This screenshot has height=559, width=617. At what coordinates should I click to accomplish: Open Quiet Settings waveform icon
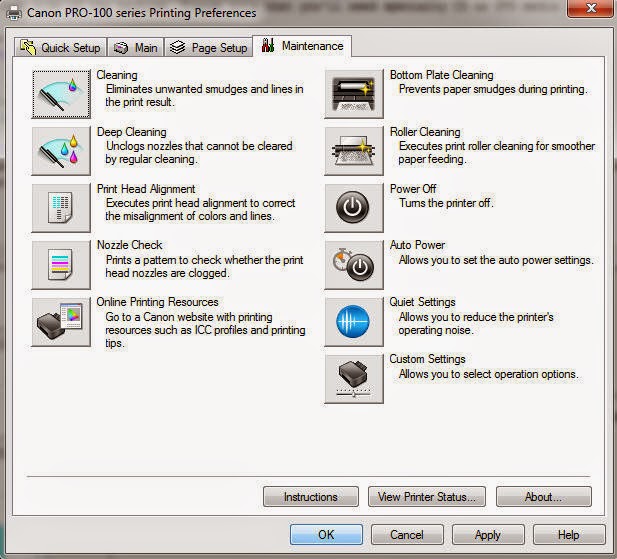pos(354,322)
